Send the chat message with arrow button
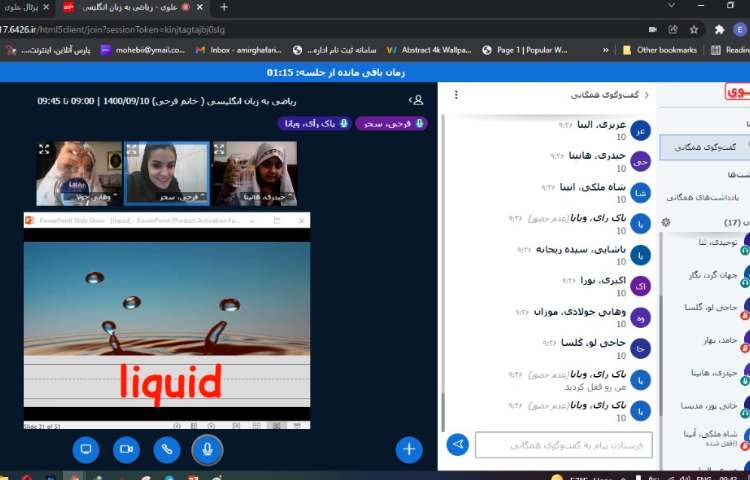 pyautogui.click(x=458, y=445)
